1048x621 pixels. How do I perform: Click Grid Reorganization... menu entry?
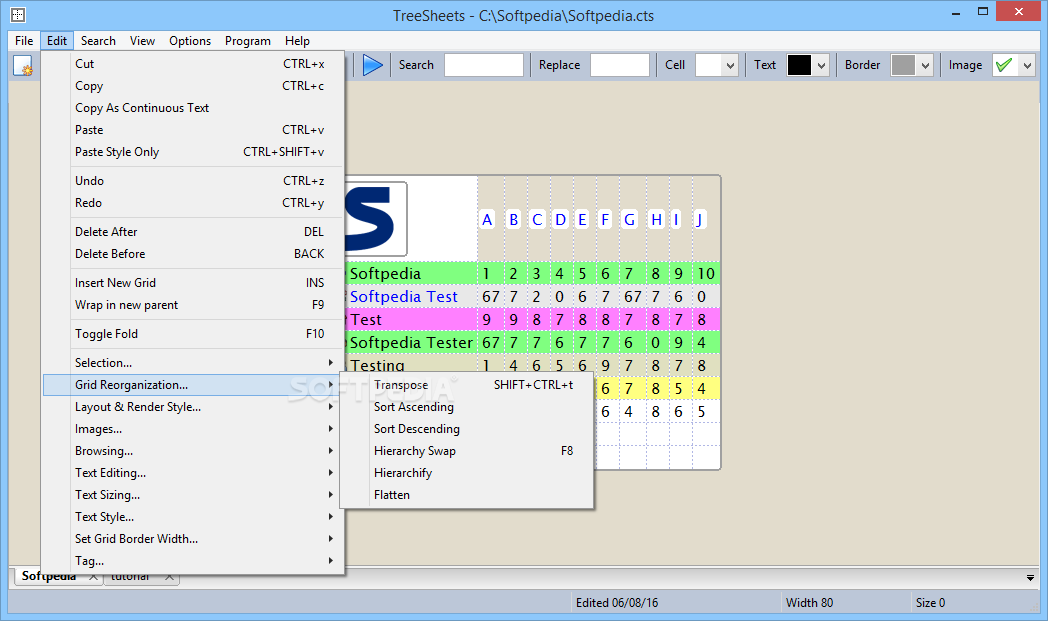(x=193, y=384)
